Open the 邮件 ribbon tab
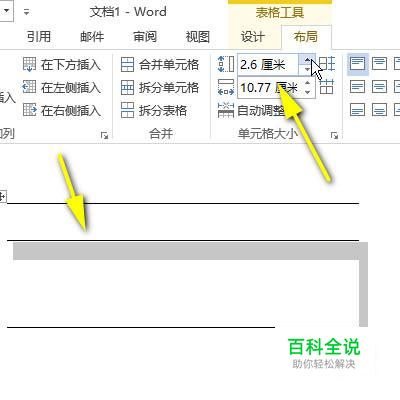The width and height of the screenshot is (400, 400). click(92, 36)
